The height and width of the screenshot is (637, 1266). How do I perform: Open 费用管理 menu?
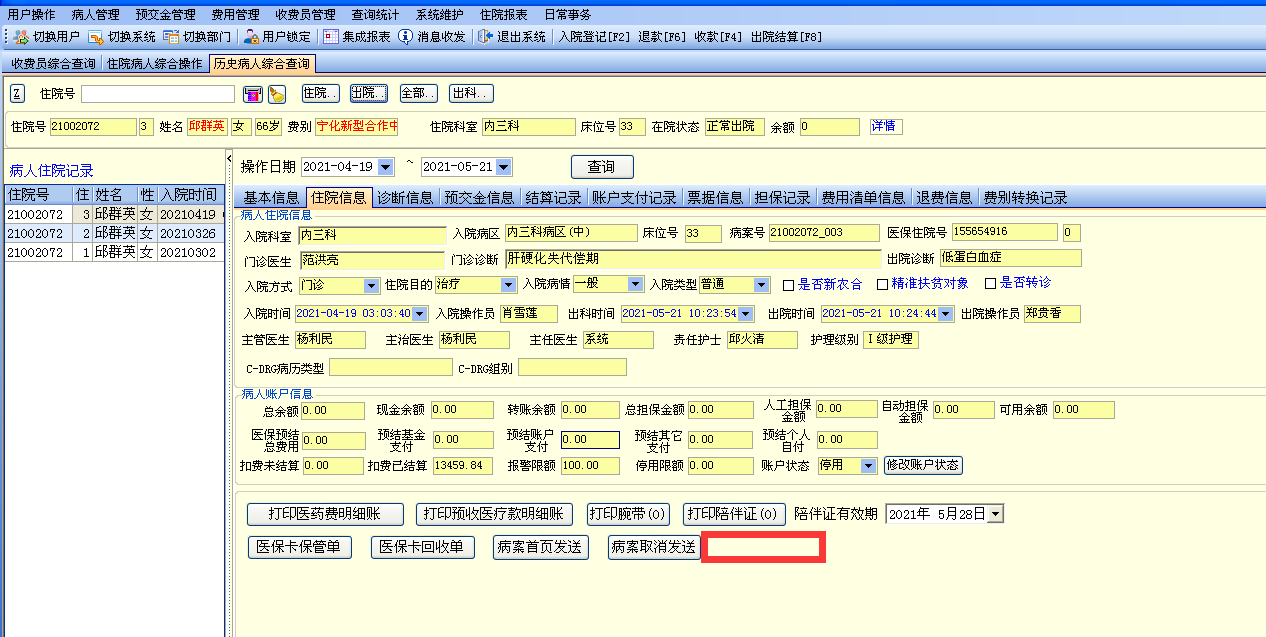coord(235,14)
